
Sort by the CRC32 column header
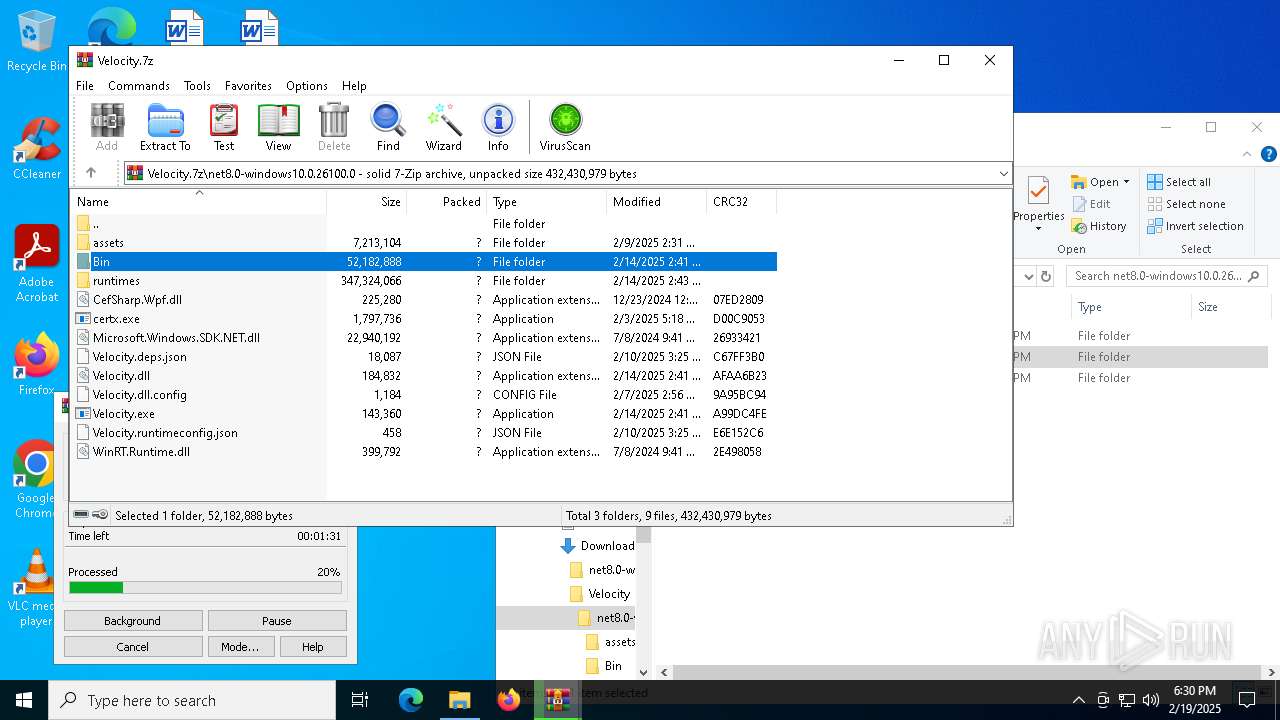[x=741, y=201]
